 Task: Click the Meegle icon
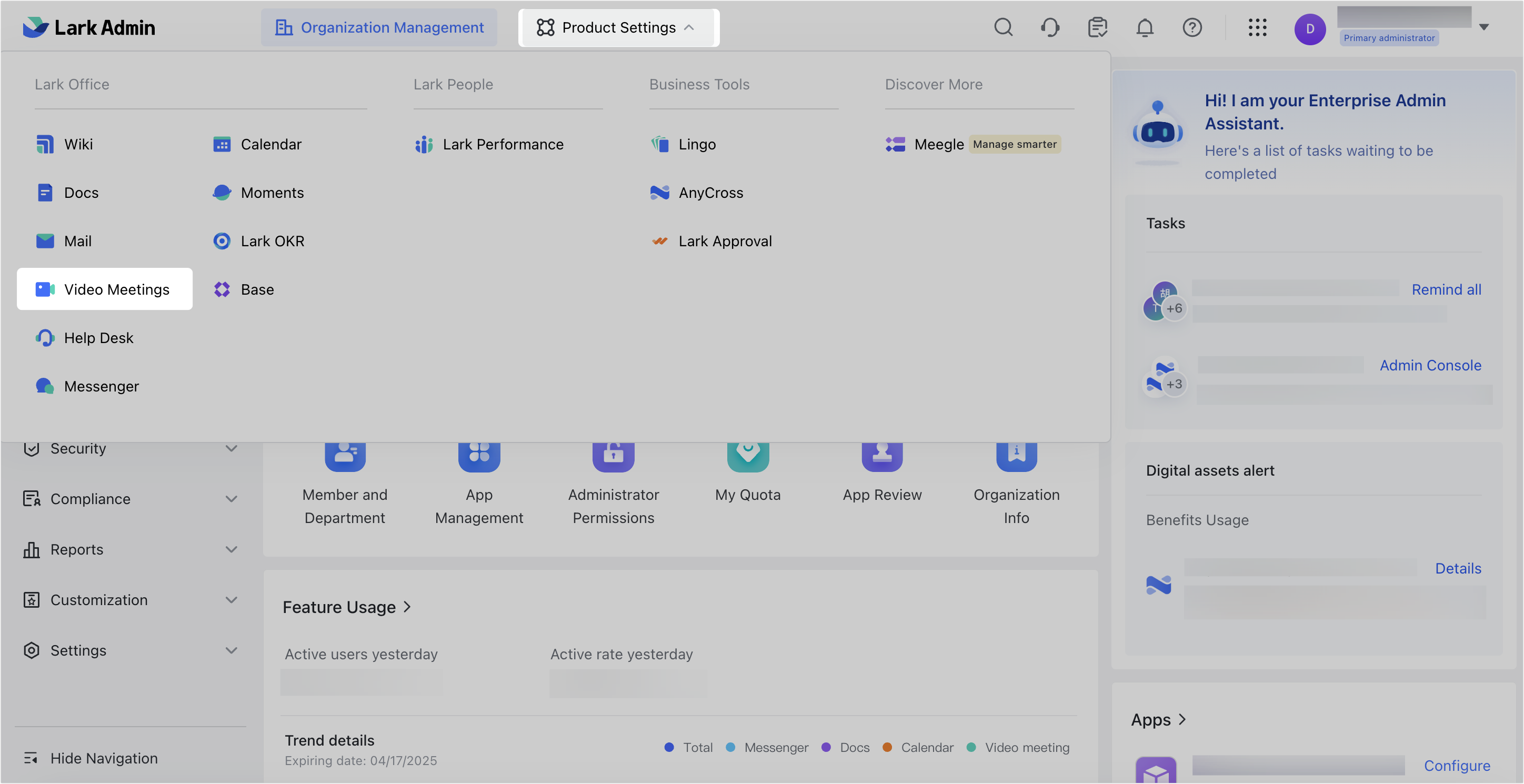click(895, 144)
